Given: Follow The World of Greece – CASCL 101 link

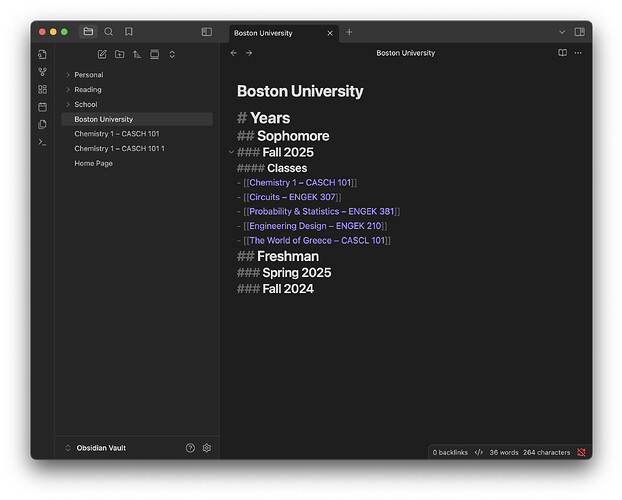Looking at the screenshot, I should tap(317, 240).
